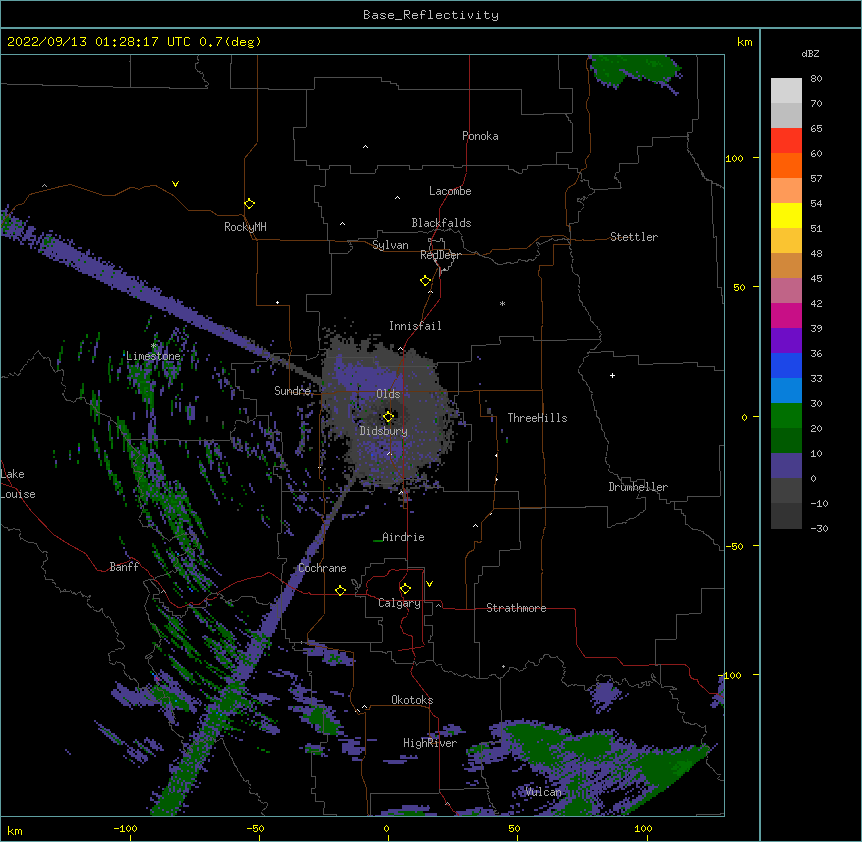Click the yellow diamond marker above Calgary
This screenshot has width=862, height=842.
pos(405,589)
